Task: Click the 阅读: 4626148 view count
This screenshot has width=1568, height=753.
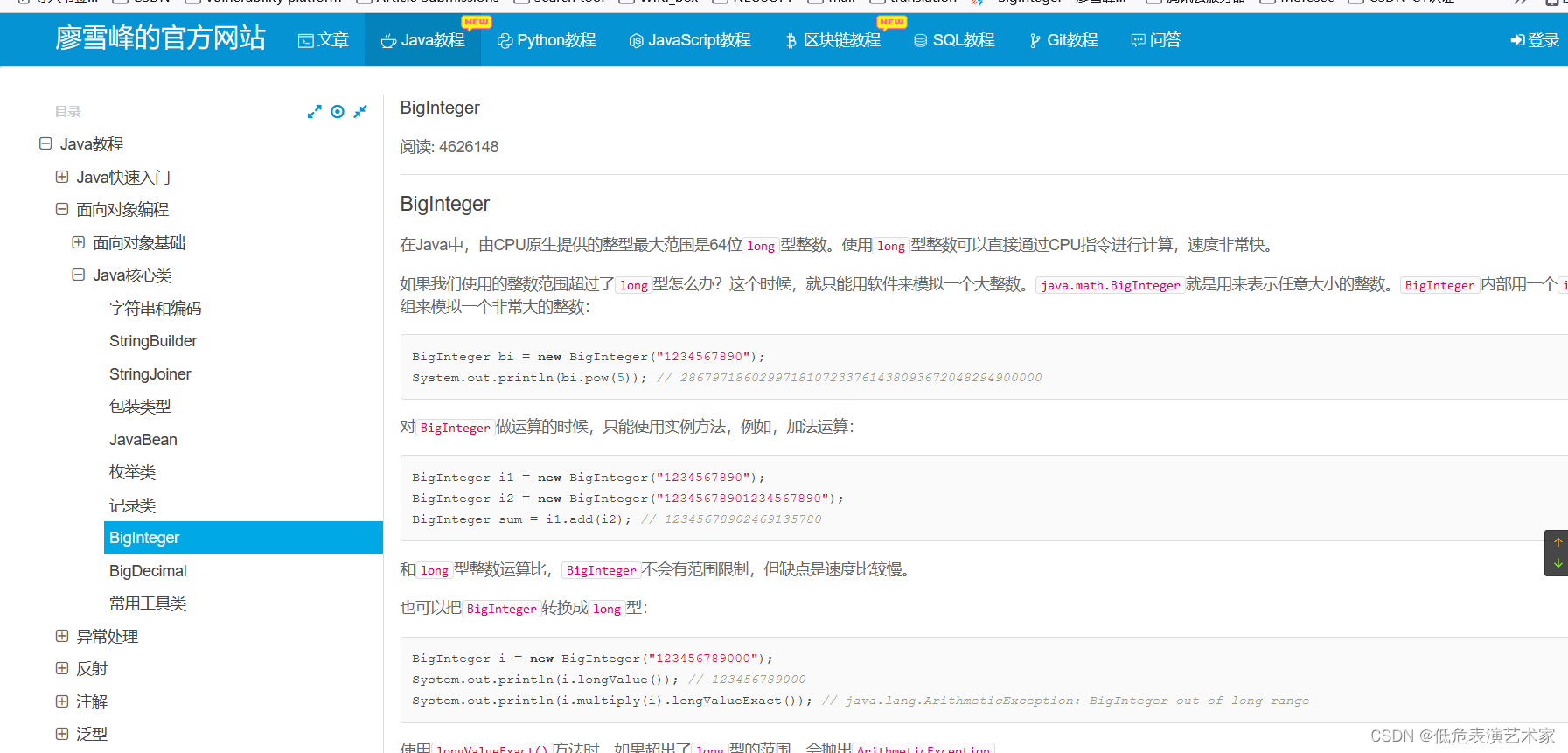Action: (449, 147)
